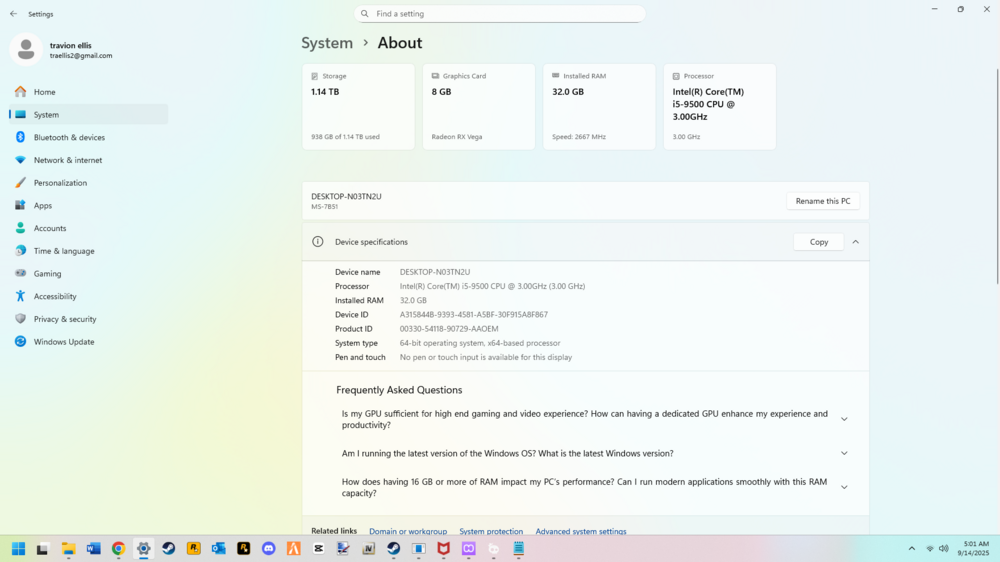Image resolution: width=1000 pixels, height=562 pixels.
Task: Open Outlook from the taskbar
Action: (219, 549)
